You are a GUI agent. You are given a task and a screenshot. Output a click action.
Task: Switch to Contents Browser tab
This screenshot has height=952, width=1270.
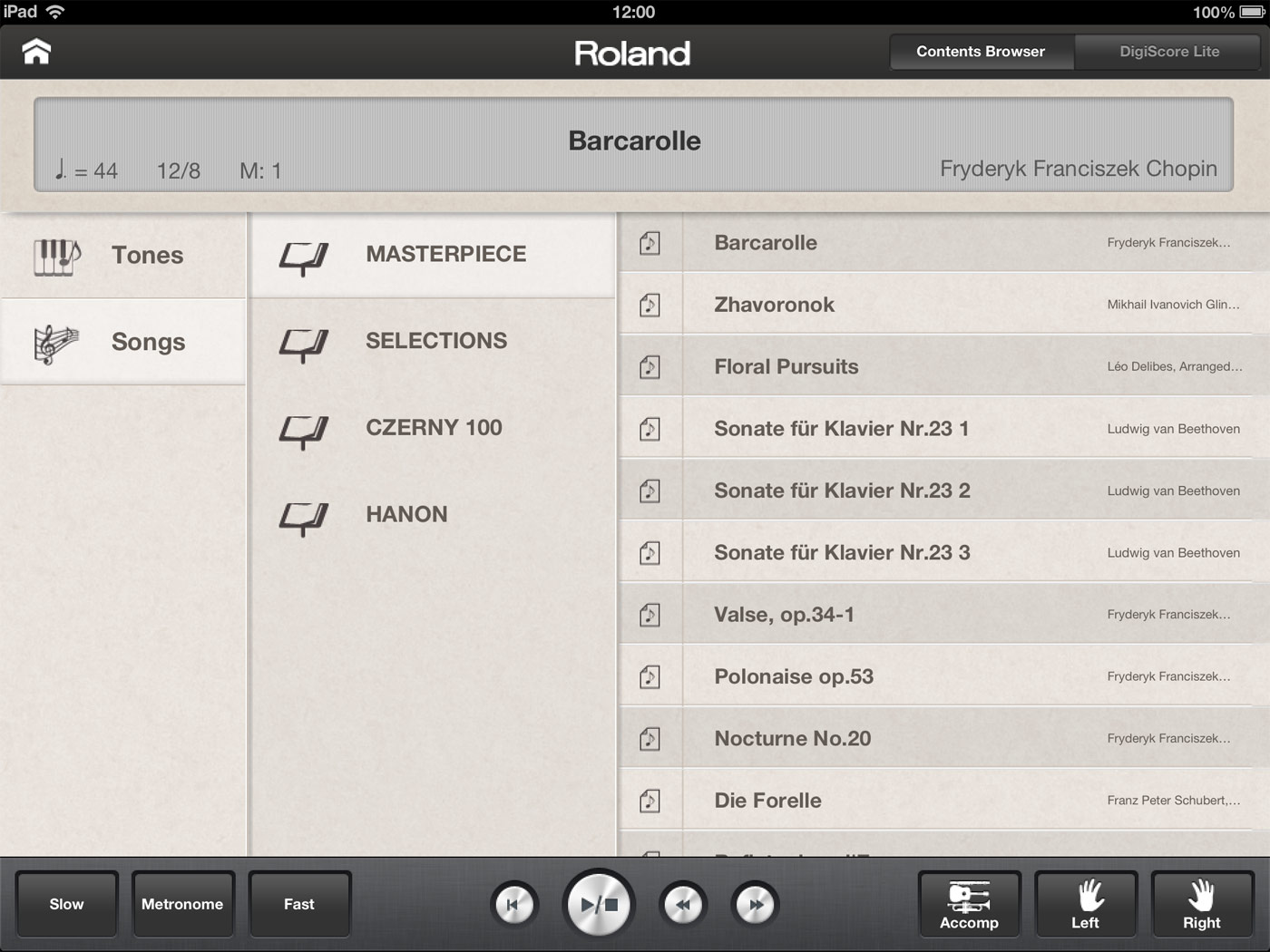981,52
